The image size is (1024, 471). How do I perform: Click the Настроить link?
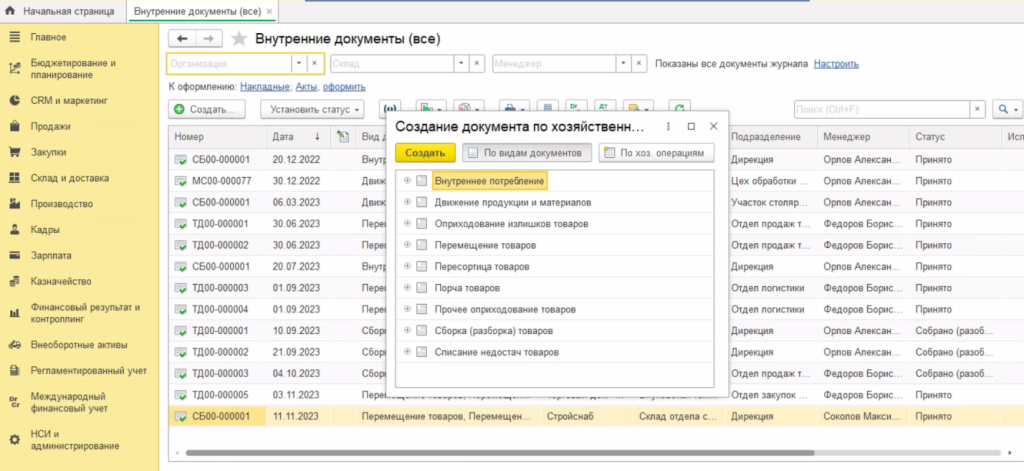(x=836, y=63)
